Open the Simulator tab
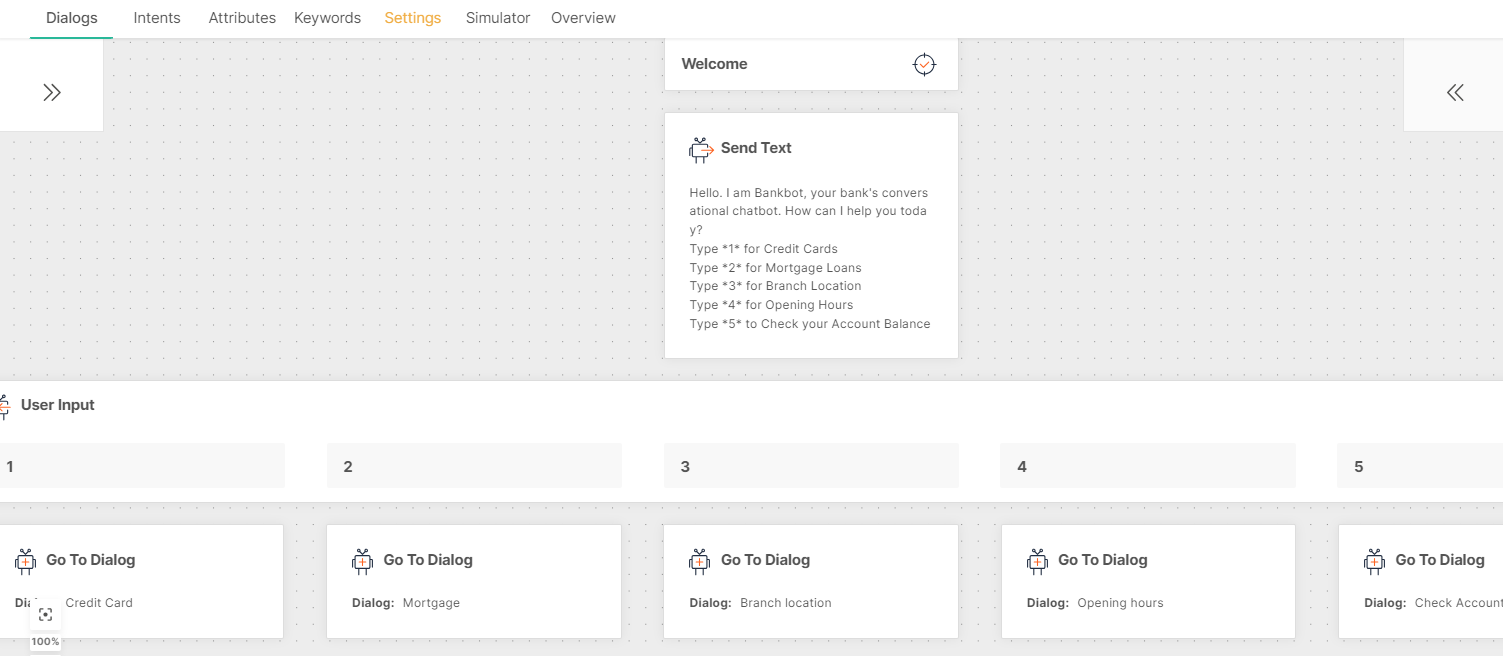1503x656 pixels. (x=498, y=18)
